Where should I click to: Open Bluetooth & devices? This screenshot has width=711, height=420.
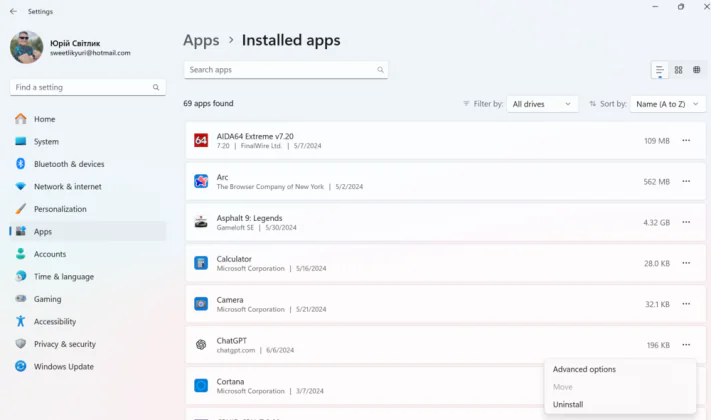point(88,164)
